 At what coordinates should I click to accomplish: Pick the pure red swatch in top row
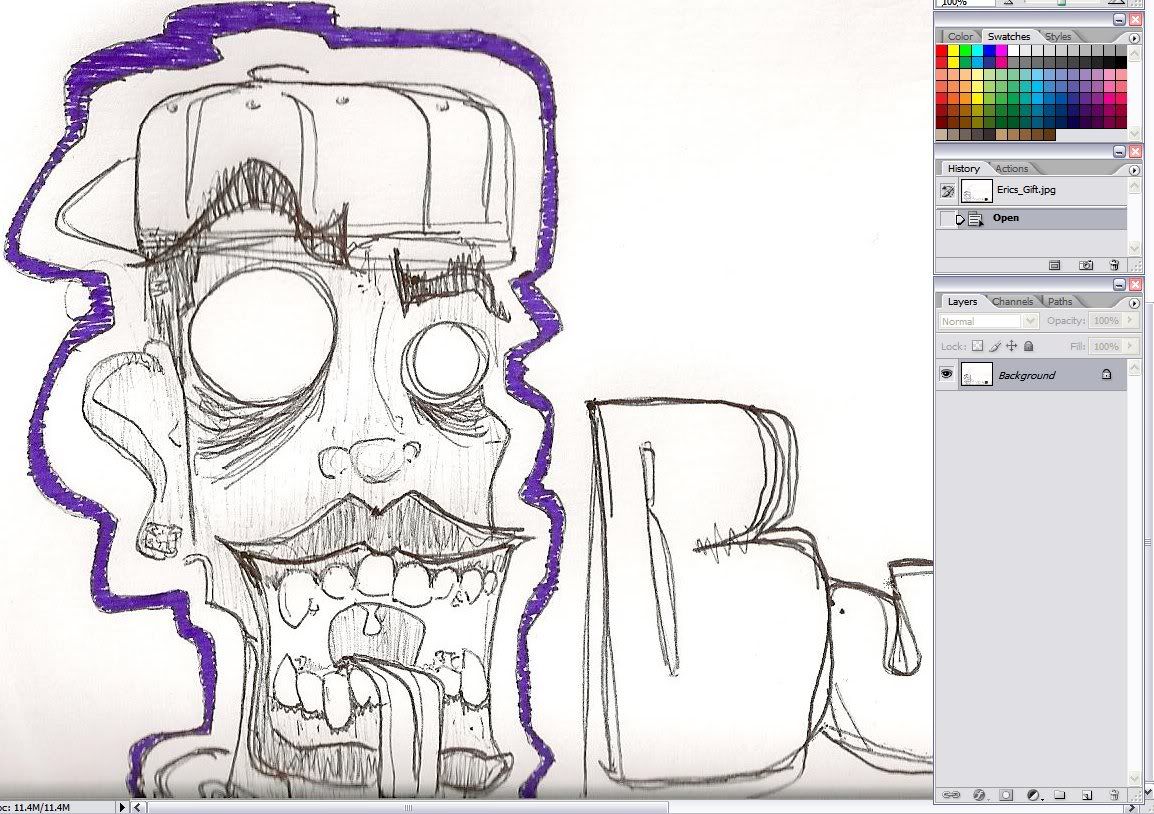[942, 51]
